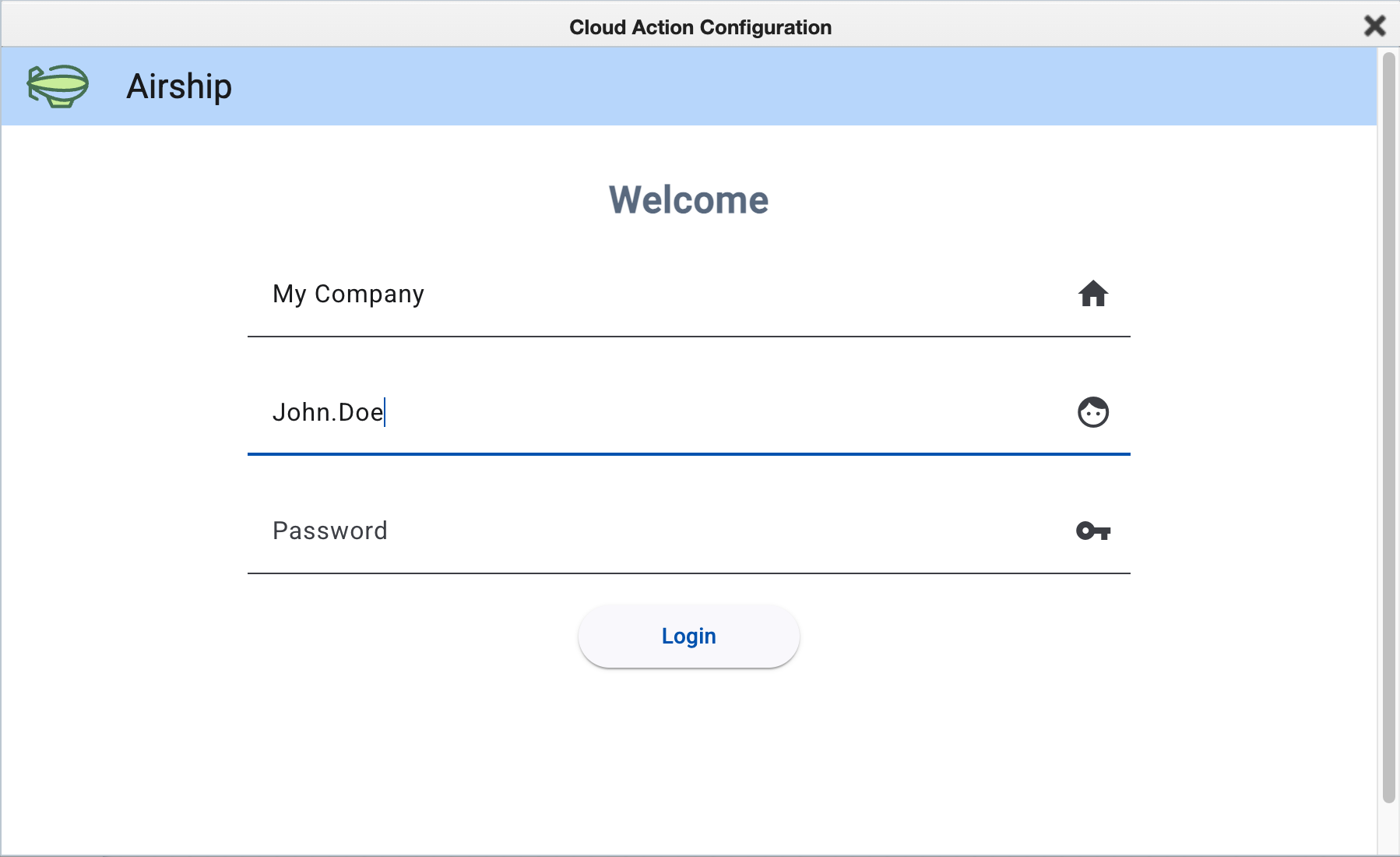This screenshot has height=857, width=1400.
Task: Click the key symbol for password entry
Action: coord(1094,531)
